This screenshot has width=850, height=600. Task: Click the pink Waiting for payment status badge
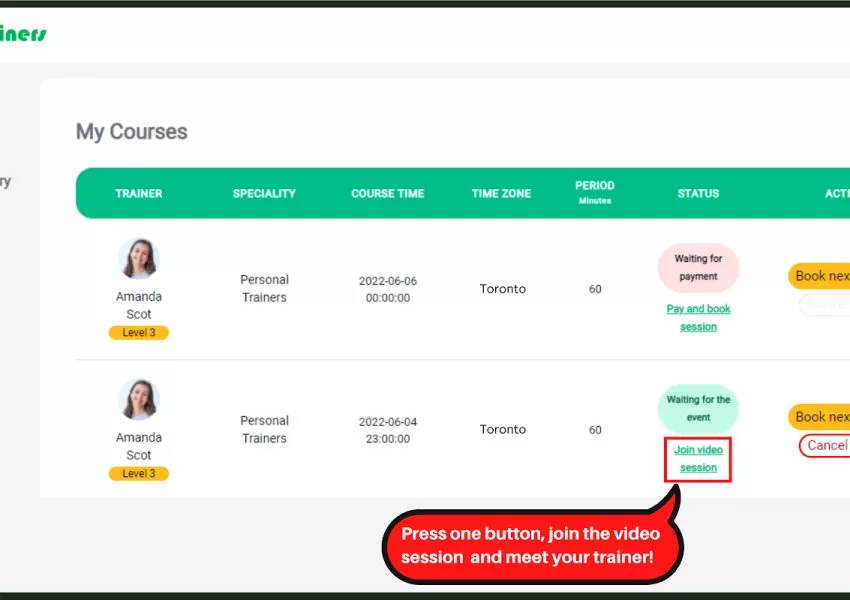pyautogui.click(x=698, y=268)
